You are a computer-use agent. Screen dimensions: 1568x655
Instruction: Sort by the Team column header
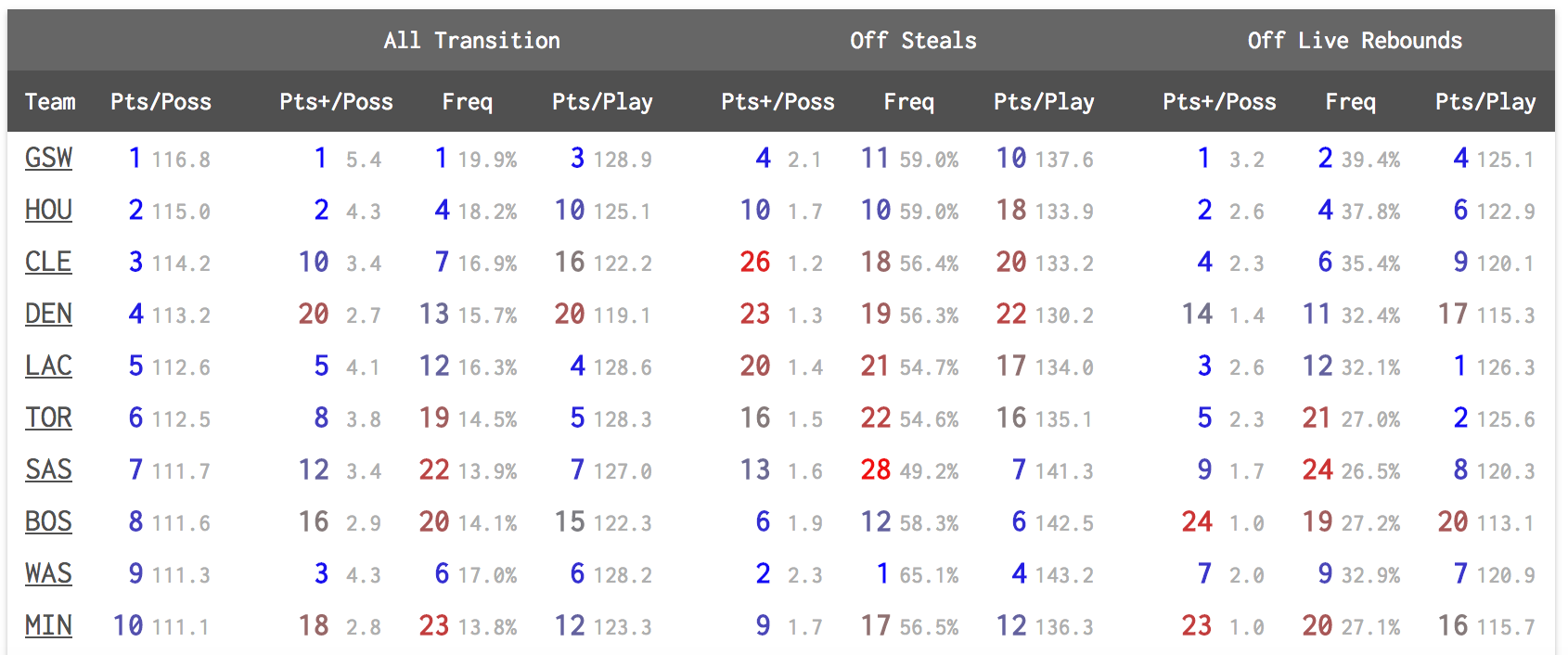[x=50, y=102]
